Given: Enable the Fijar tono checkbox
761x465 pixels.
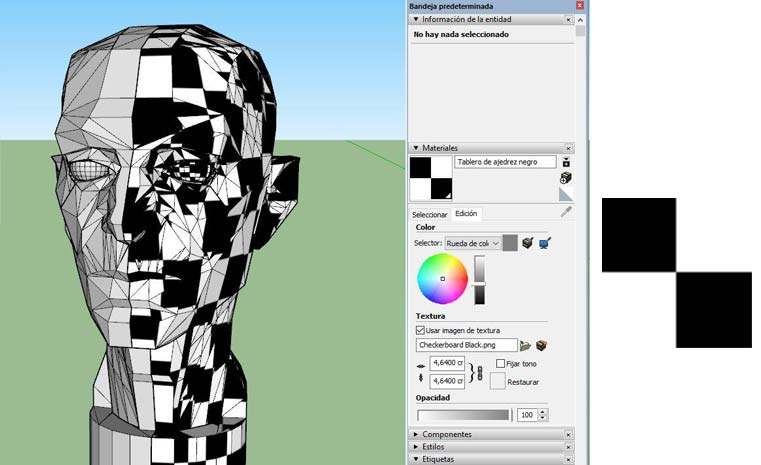Looking at the screenshot, I should pos(500,364).
